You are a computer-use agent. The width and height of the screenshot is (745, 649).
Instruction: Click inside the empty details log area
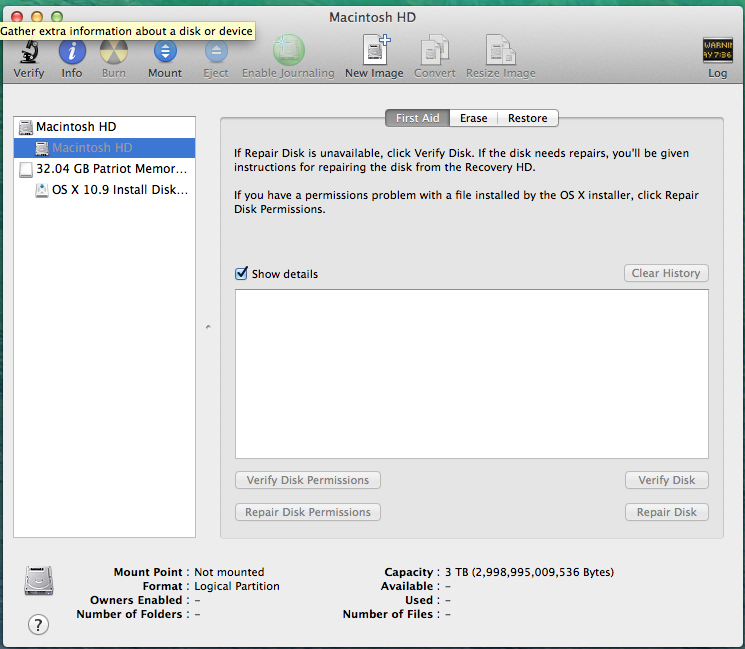[x=471, y=374]
